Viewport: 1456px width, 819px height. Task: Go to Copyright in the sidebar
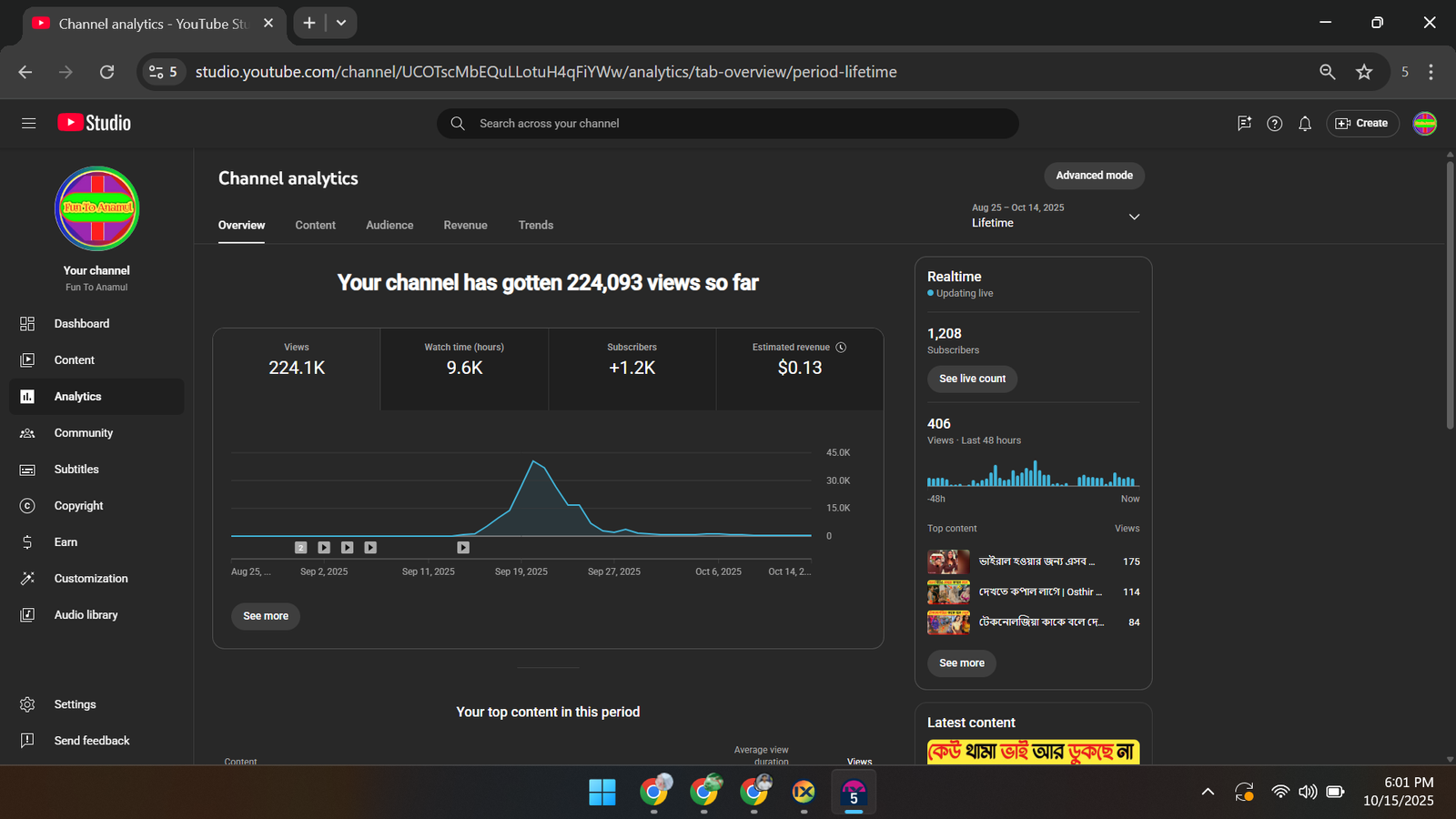pos(78,506)
